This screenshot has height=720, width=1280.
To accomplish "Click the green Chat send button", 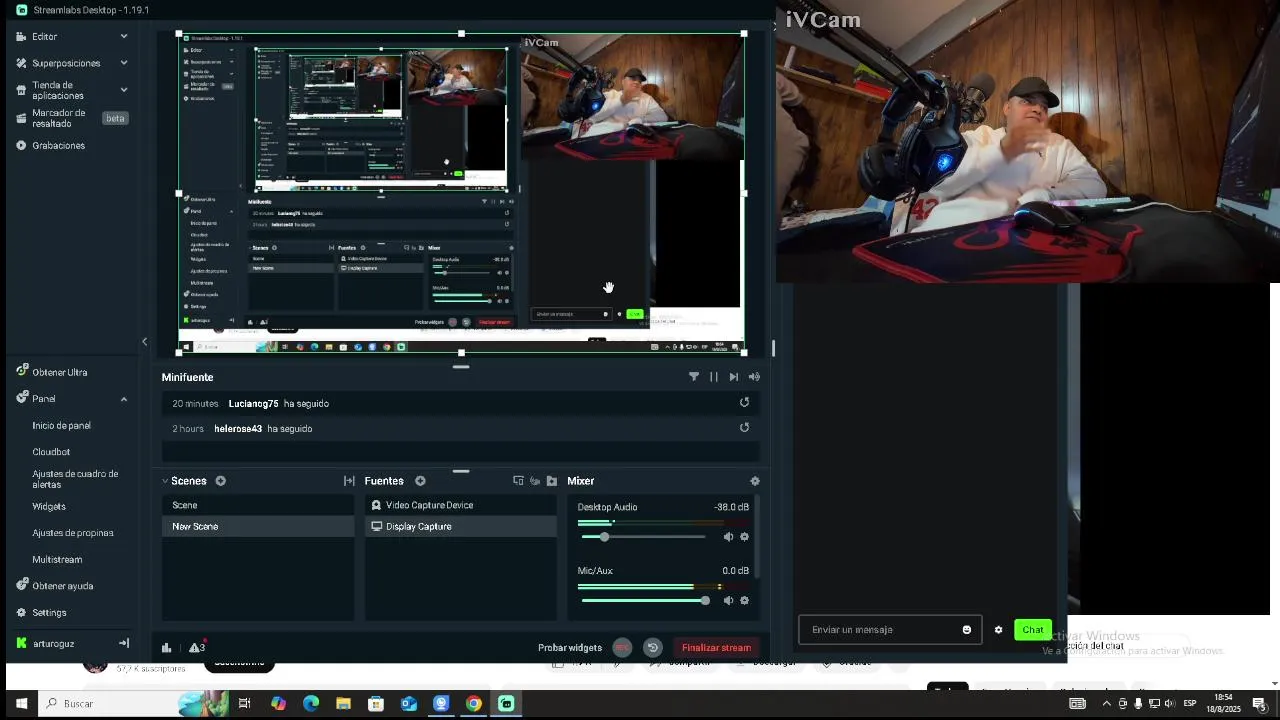I will point(1033,630).
